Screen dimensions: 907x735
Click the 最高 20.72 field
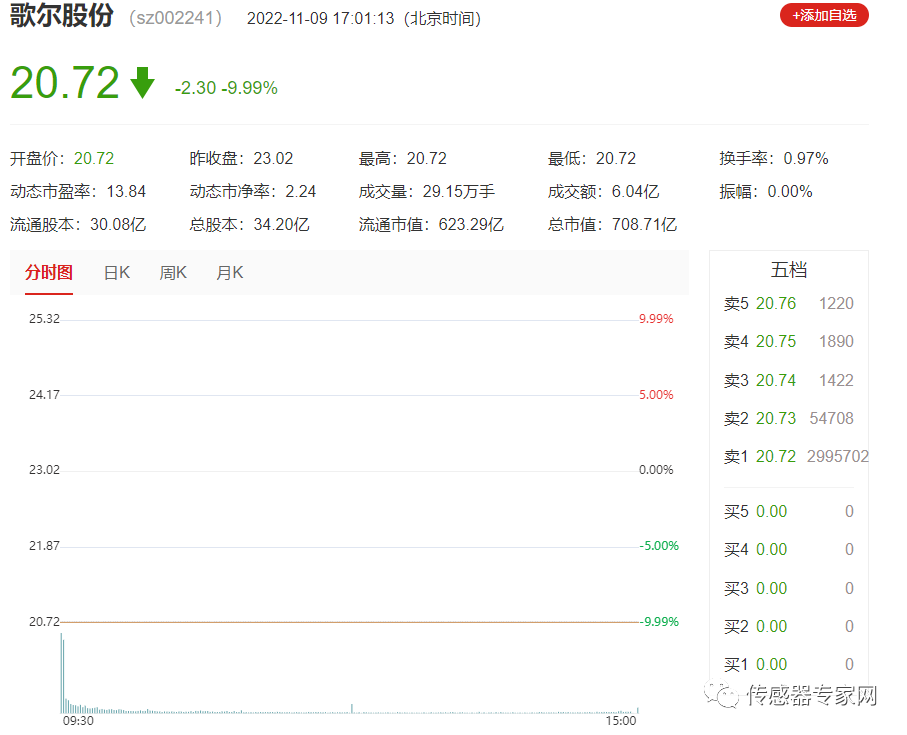(403, 158)
